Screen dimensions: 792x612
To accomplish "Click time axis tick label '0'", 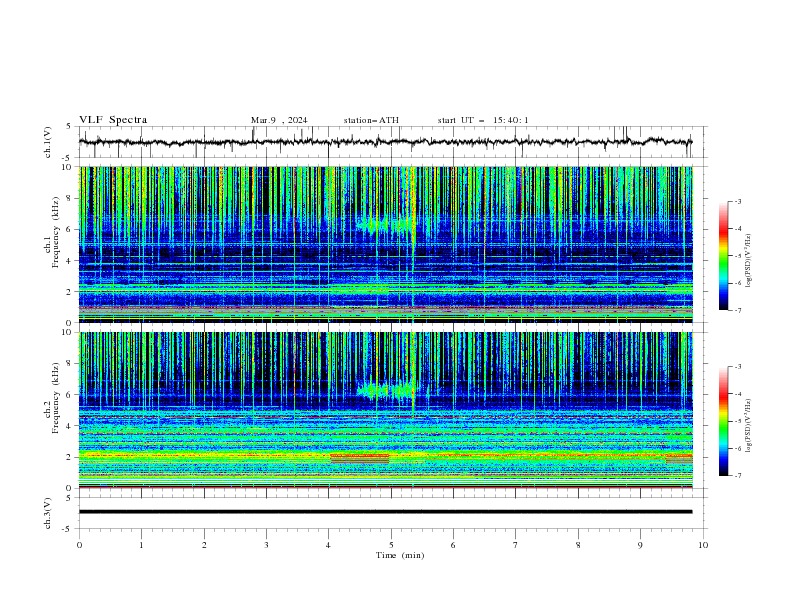I will click(79, 545).
